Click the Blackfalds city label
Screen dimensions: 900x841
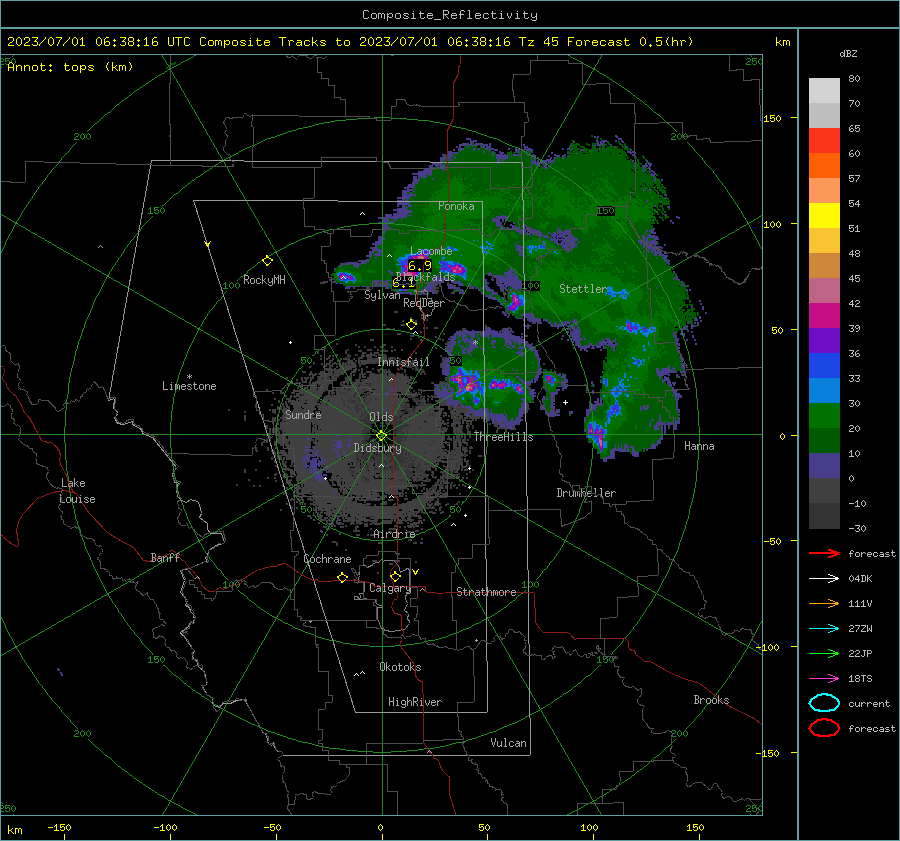pos(426,277)
